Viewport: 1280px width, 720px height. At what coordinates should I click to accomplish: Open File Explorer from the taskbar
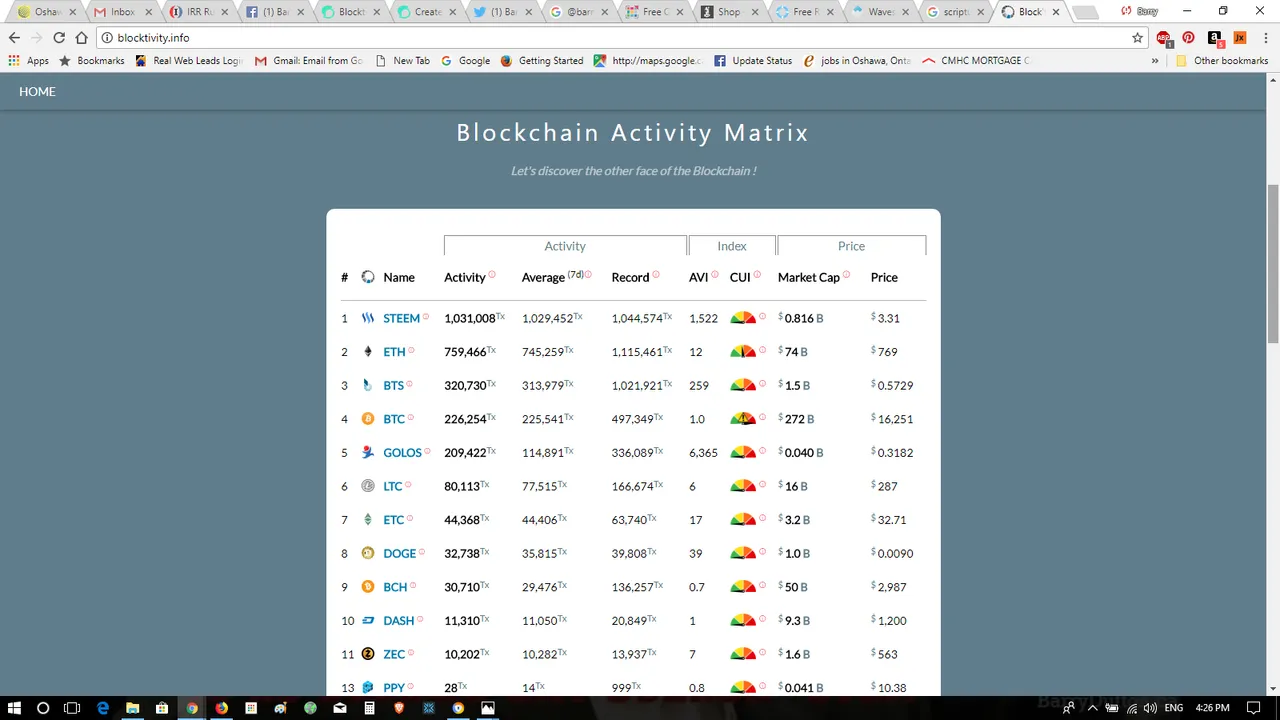tap(132, 708)
